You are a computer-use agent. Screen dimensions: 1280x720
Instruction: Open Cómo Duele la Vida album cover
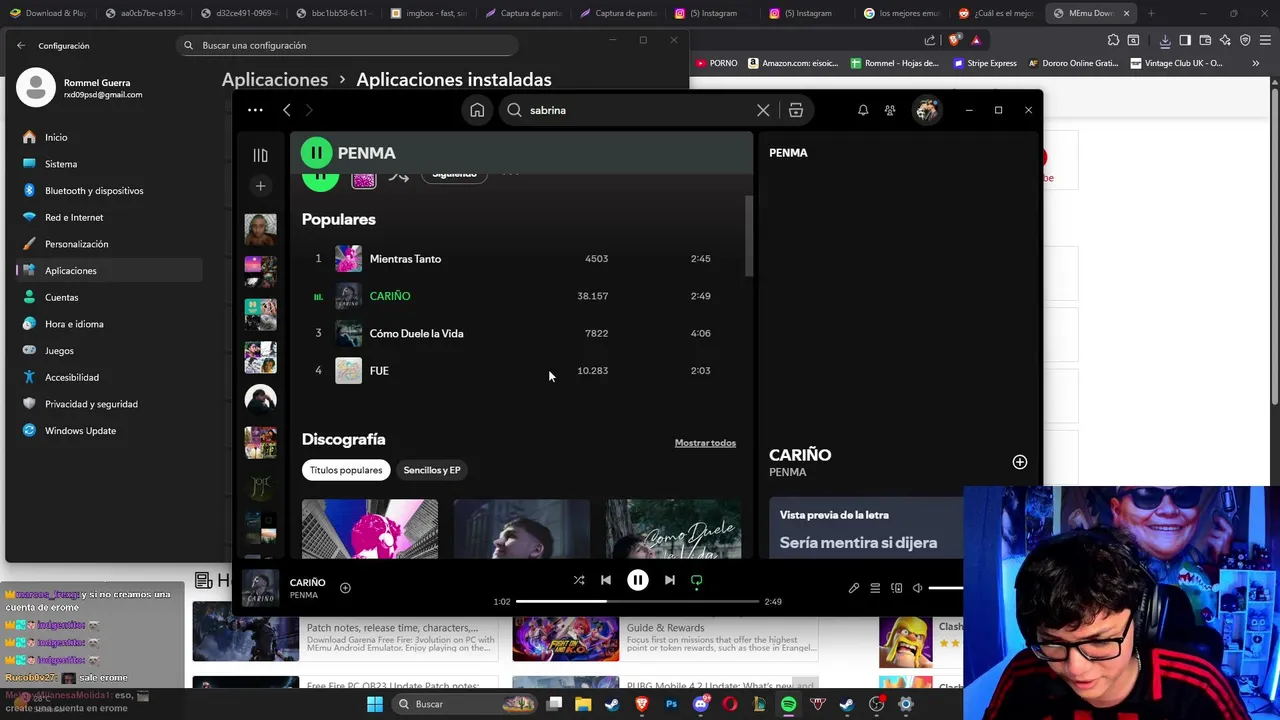[674, 529]
